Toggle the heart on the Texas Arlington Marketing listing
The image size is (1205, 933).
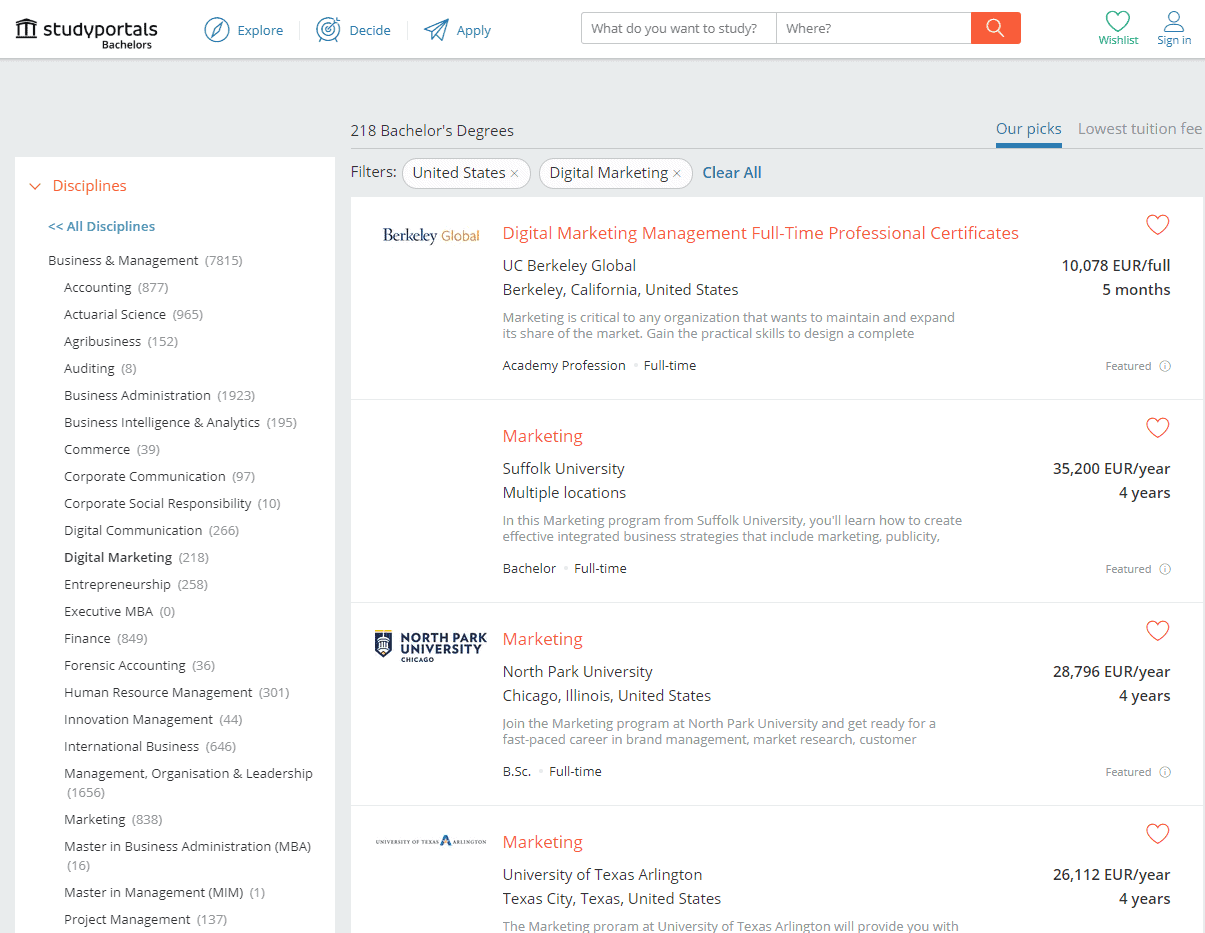(x=1157, y=833)
